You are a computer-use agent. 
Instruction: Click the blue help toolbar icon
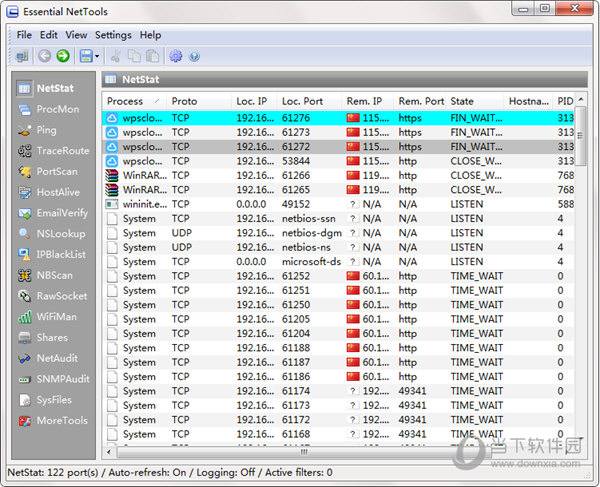pyautogui.click(x=194, y=56)
